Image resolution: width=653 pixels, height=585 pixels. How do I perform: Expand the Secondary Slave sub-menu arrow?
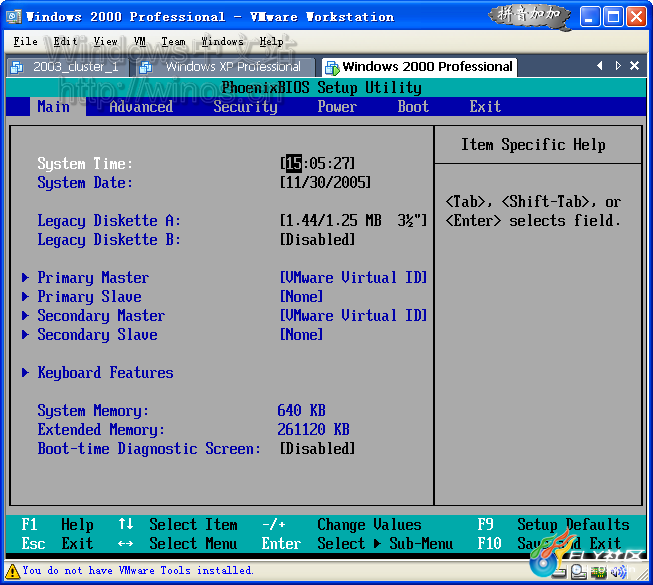pos(25,334)
